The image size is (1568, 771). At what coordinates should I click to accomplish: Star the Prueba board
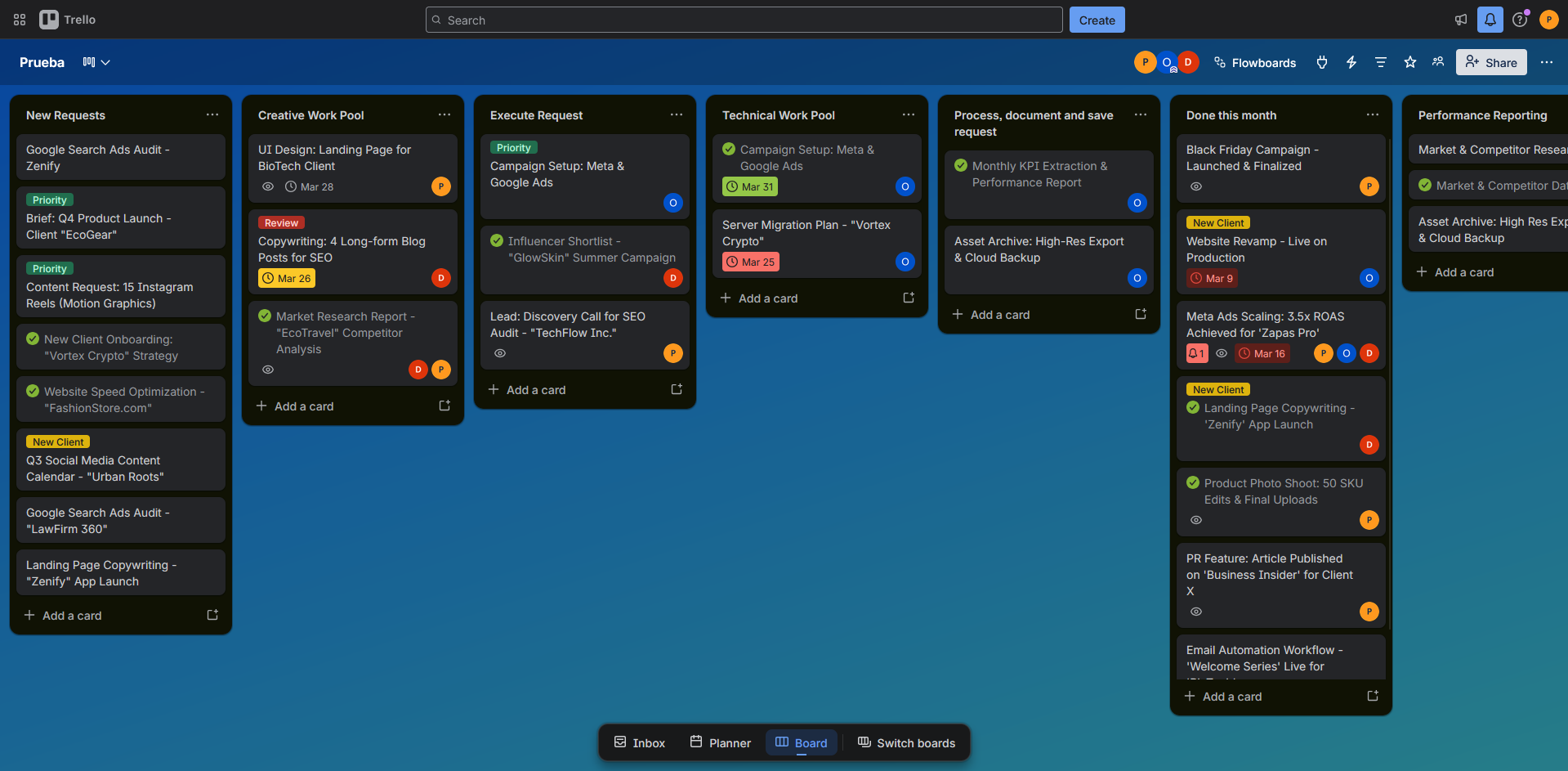click(1410, 63)
